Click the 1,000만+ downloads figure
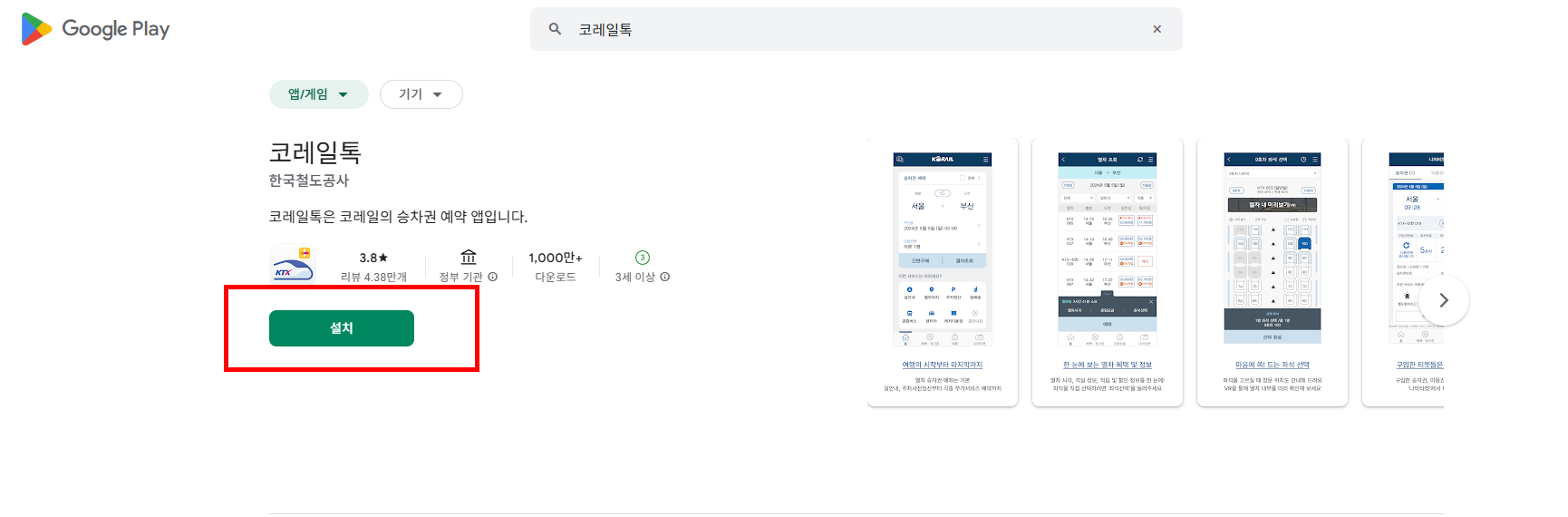The height and width of the screenshot is (517, 1568). coord(556,258)
